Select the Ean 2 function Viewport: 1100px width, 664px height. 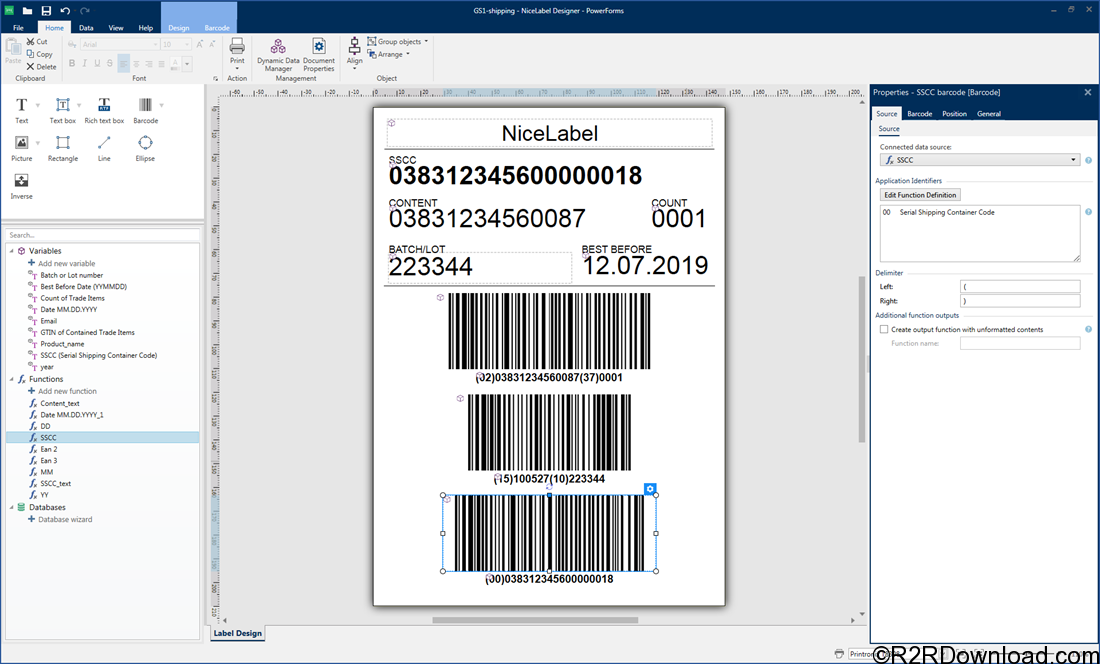[x=48, y=449]
